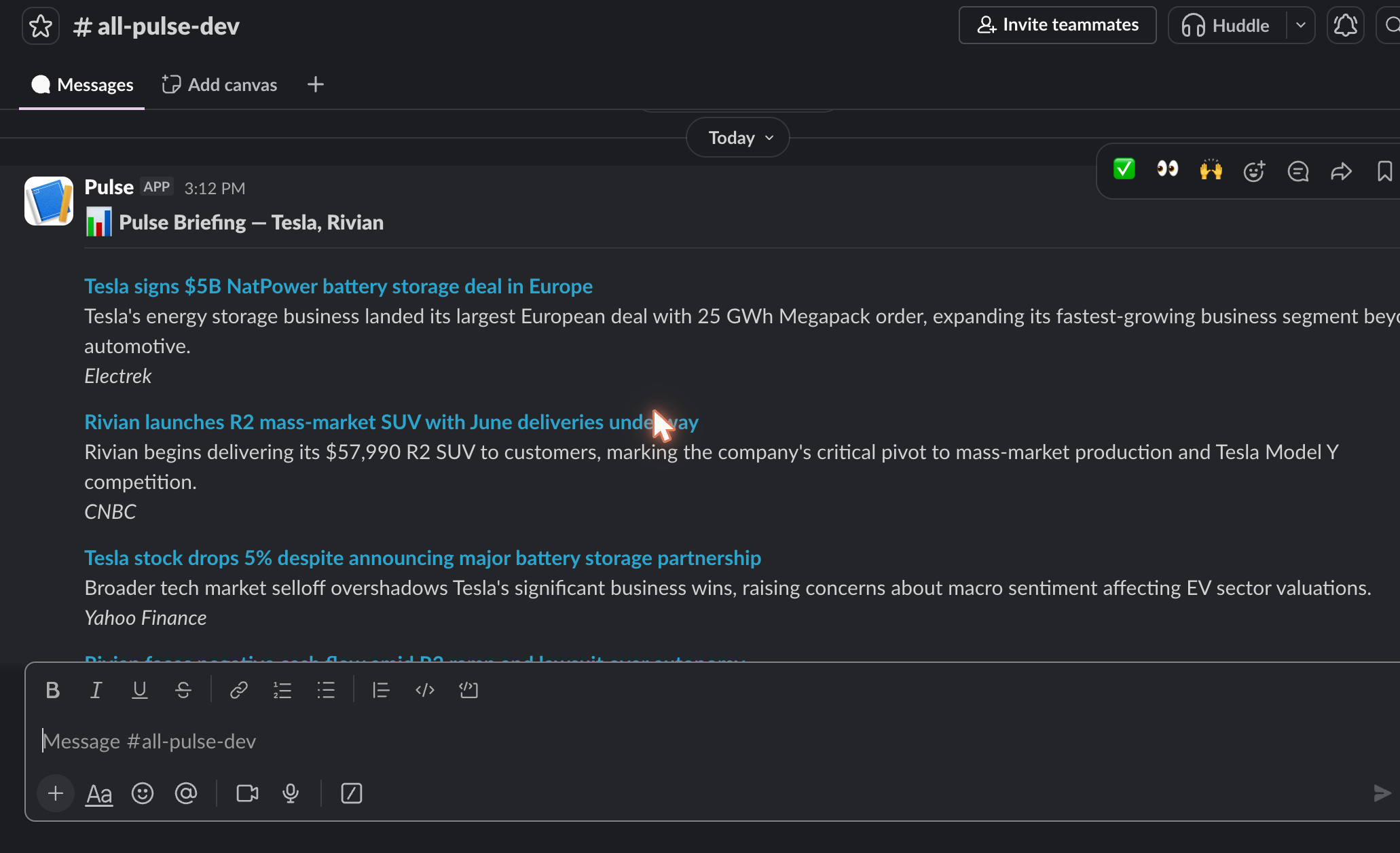Image resolution: width=1400 pixels, height=853 pixels.
Task: Select the Add canvas tab
Action: click(219, 84)
